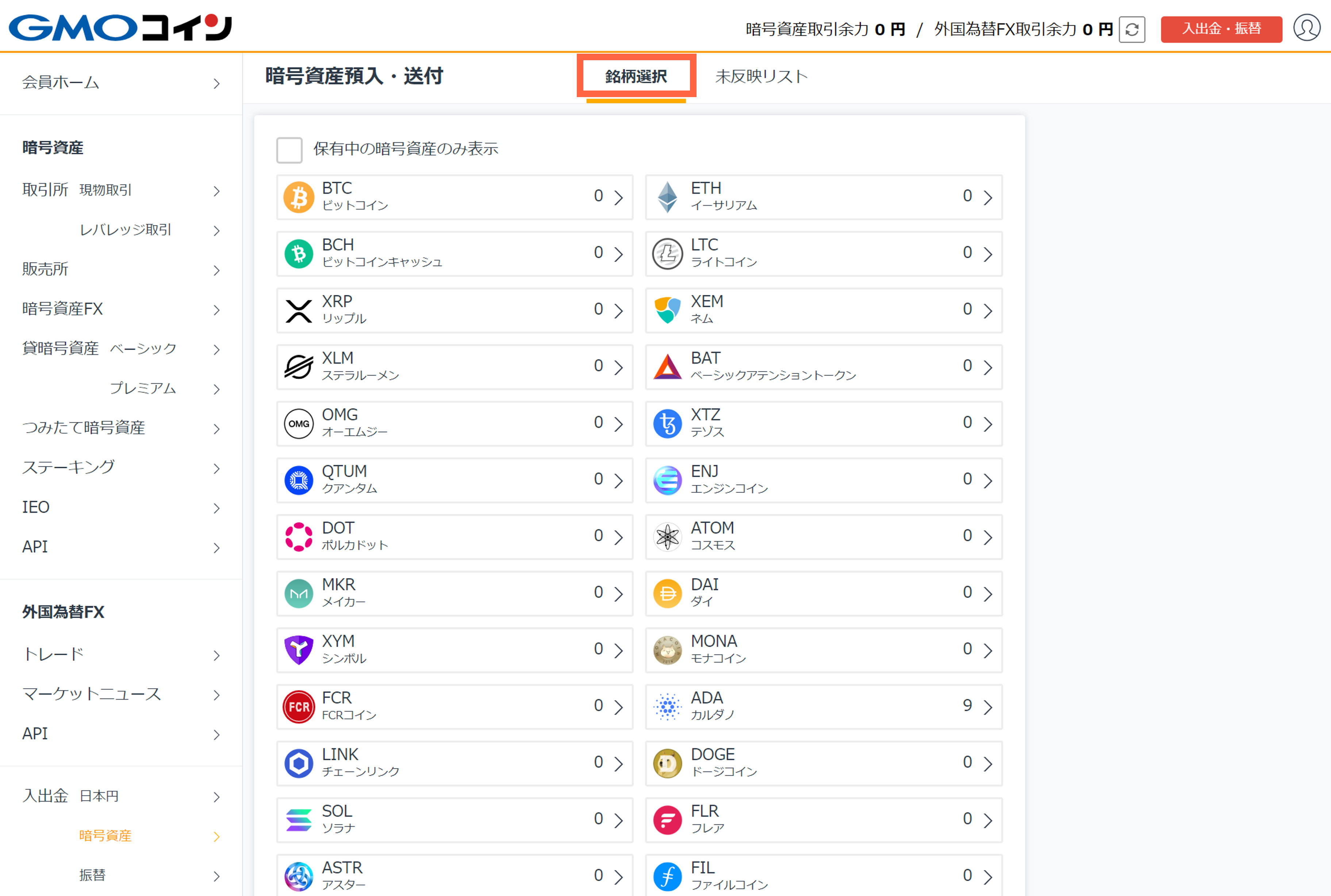Open 入出金 日本円 sidebar link
The height and width of the screenshot is (896, 1331).
point(120,796)
